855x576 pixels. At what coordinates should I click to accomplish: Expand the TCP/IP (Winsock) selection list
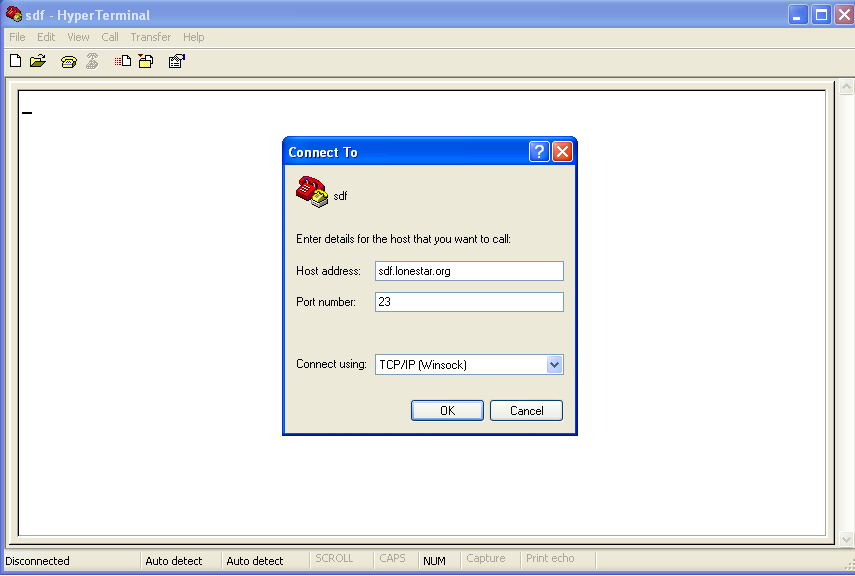click(554, 364)
